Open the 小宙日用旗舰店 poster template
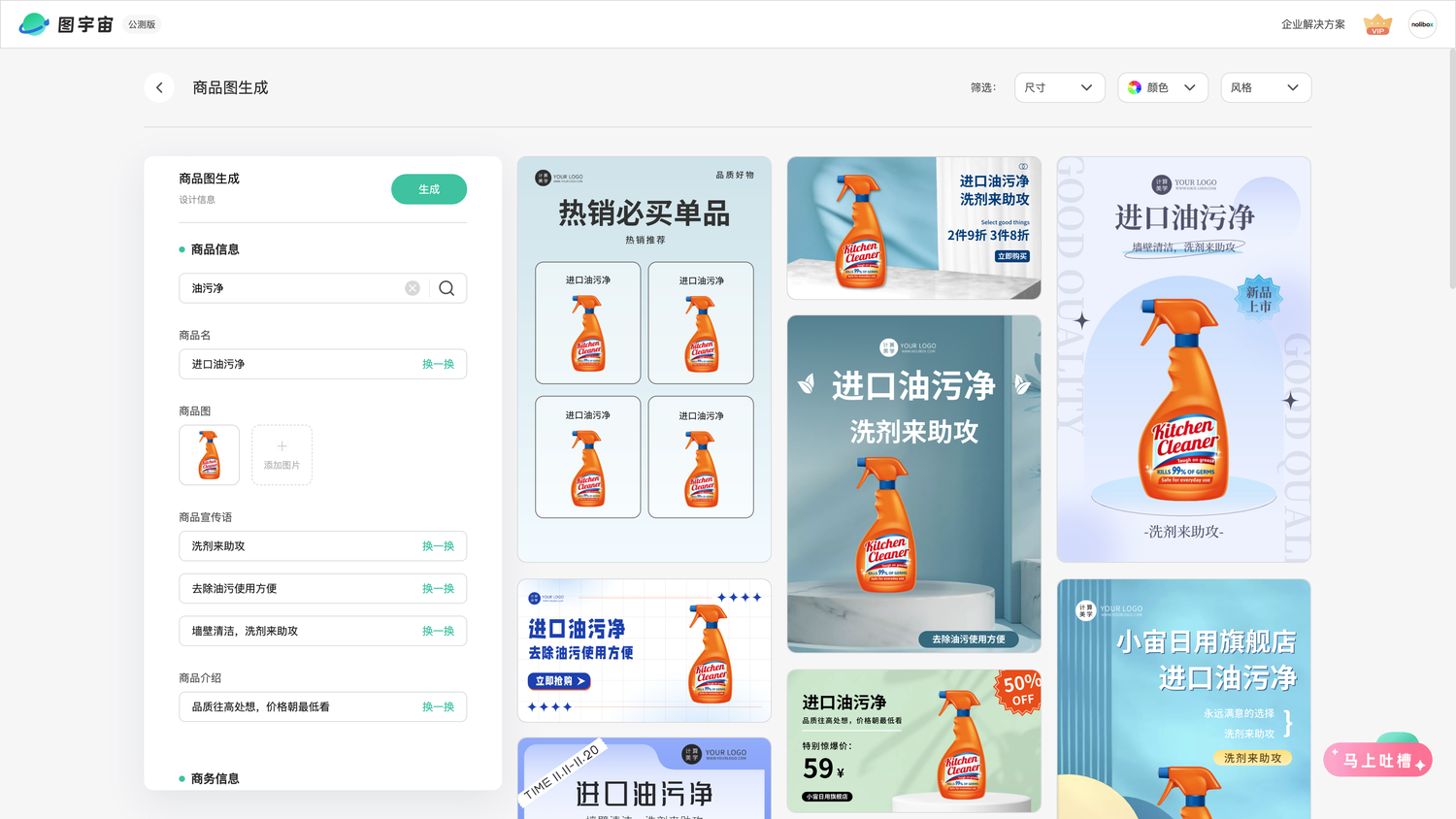Viewport: 1456px width, 819px height. pyautogui.click(x=1183, y=699)
